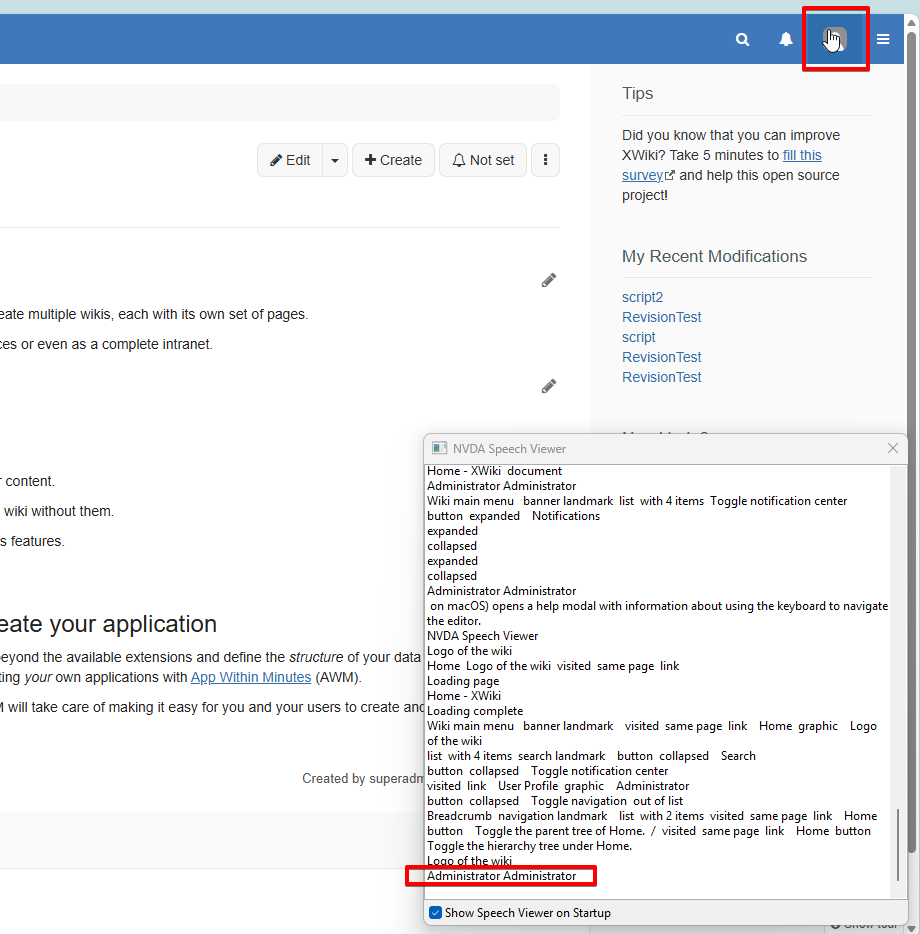Open the search icon in the top bar

[742, 39]
